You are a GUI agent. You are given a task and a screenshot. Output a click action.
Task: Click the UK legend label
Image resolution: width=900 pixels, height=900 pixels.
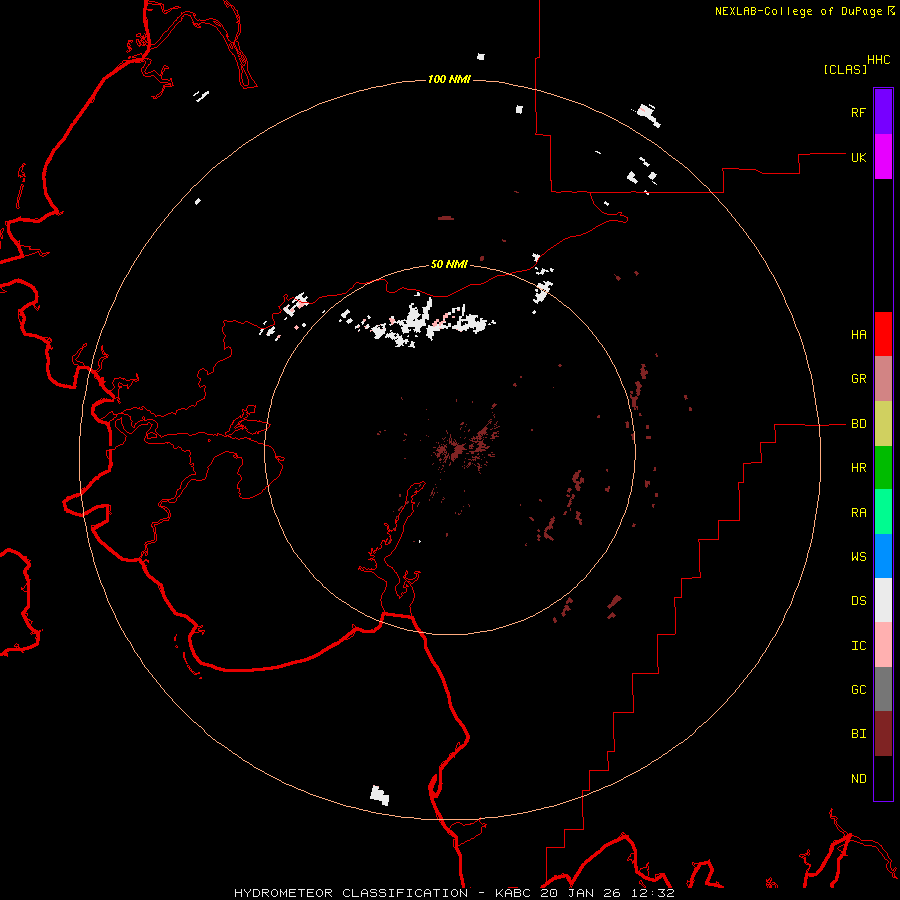(858, 157)
